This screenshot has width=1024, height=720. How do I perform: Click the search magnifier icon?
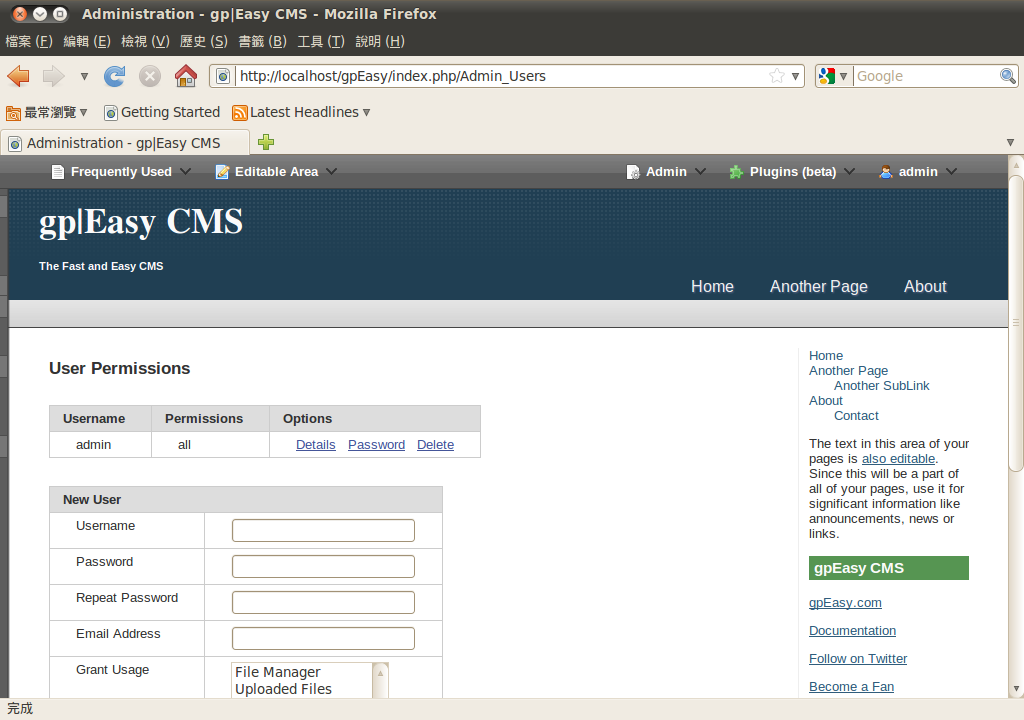[x=1008, y=76]
